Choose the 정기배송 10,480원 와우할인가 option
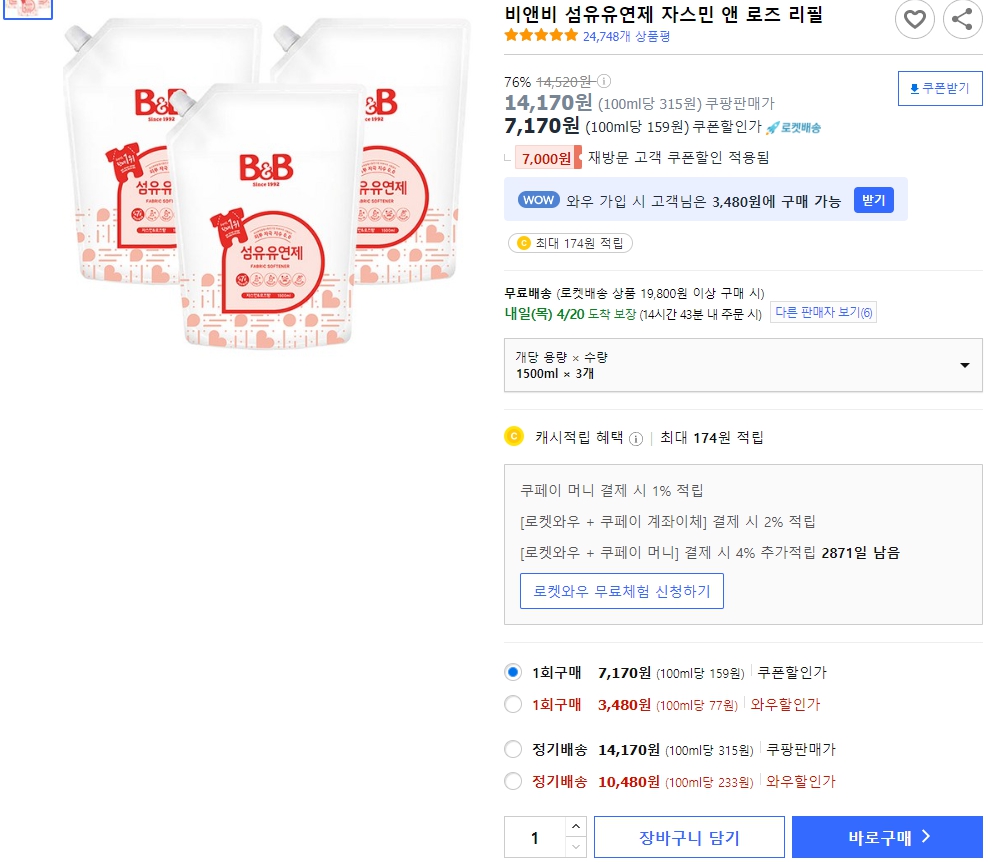The height and width of the screenshot is (868, 993). (x=513, y=781)
